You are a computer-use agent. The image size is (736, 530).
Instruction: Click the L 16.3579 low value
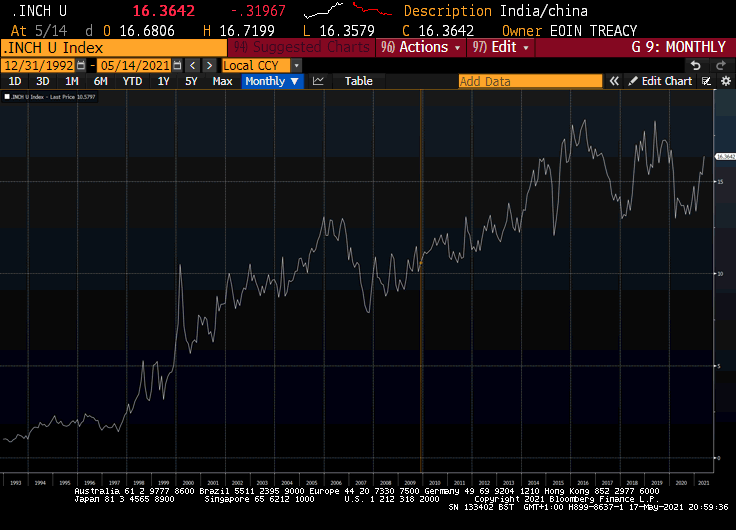coord(338,31)
